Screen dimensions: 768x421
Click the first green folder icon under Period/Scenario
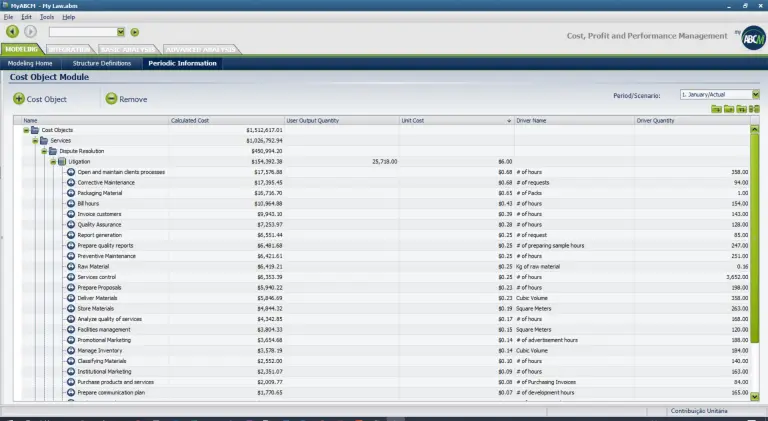pos(716,108)
